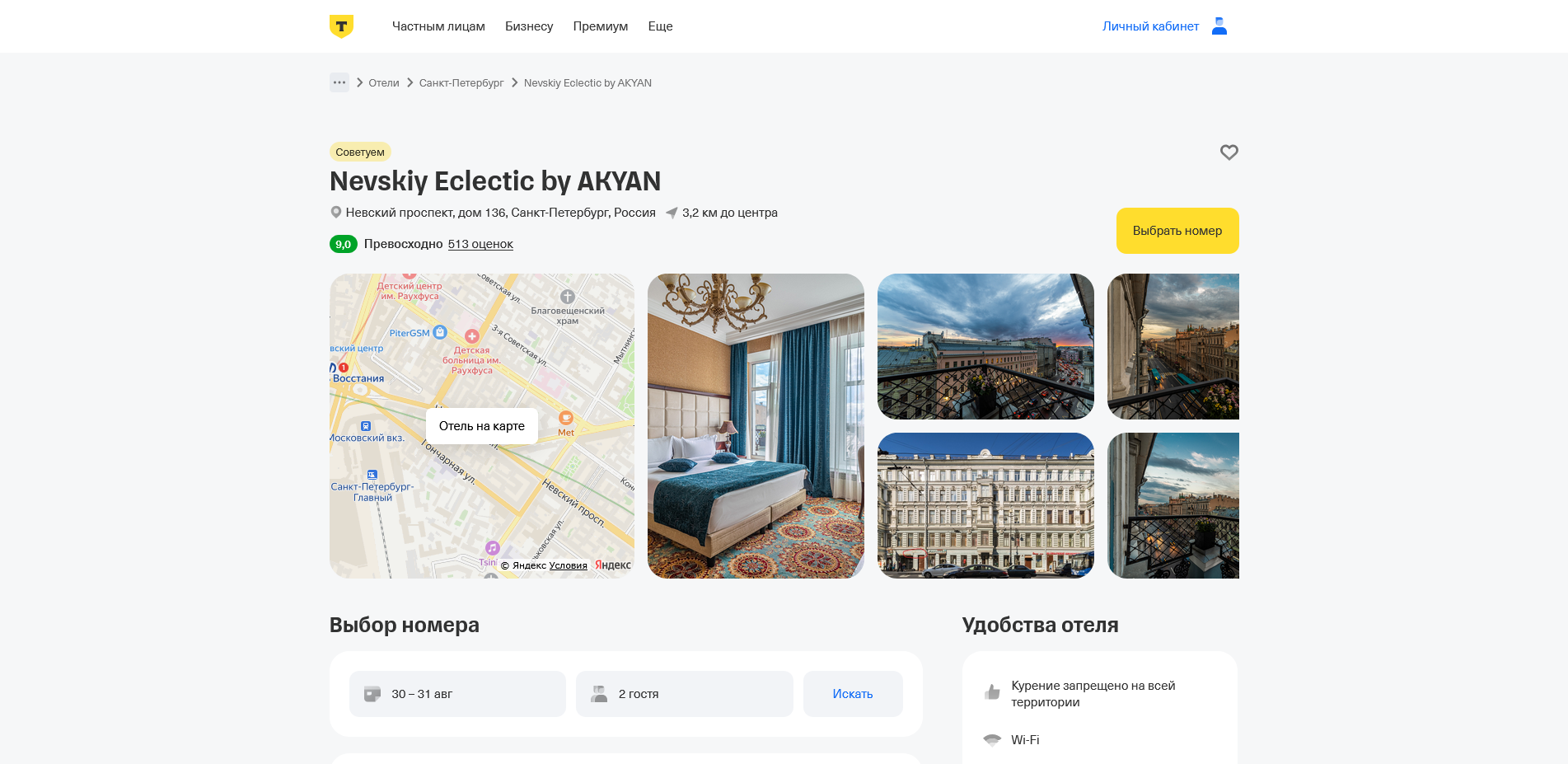This screenshot has width=1568, height=764.
Task: Click the Отель на карте map button
Action: (482, 426)
